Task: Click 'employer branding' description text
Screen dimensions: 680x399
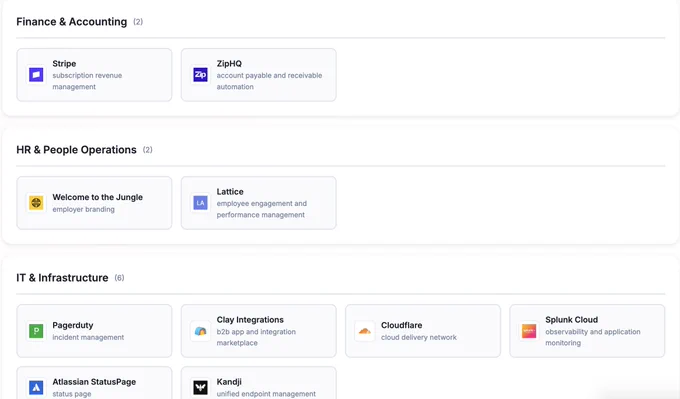Action: (84, 209)
